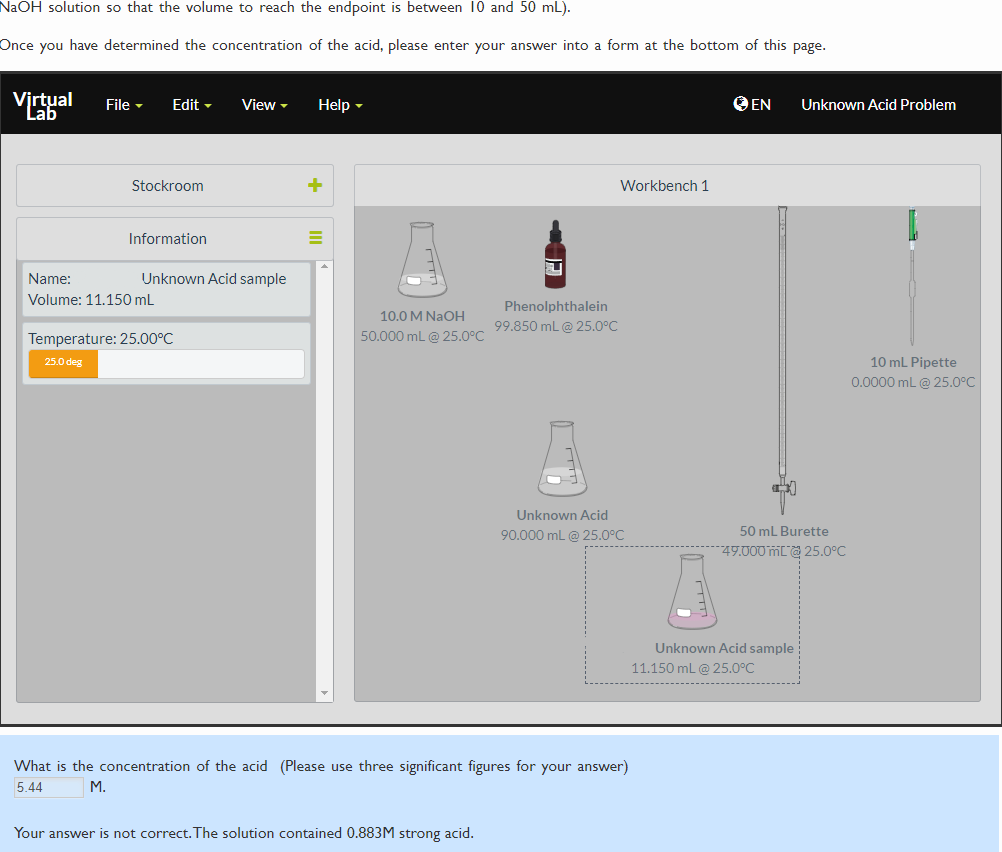Screen dimensions: 1002x852
Task: Select the Information panel header
Action: coord(174,238)
